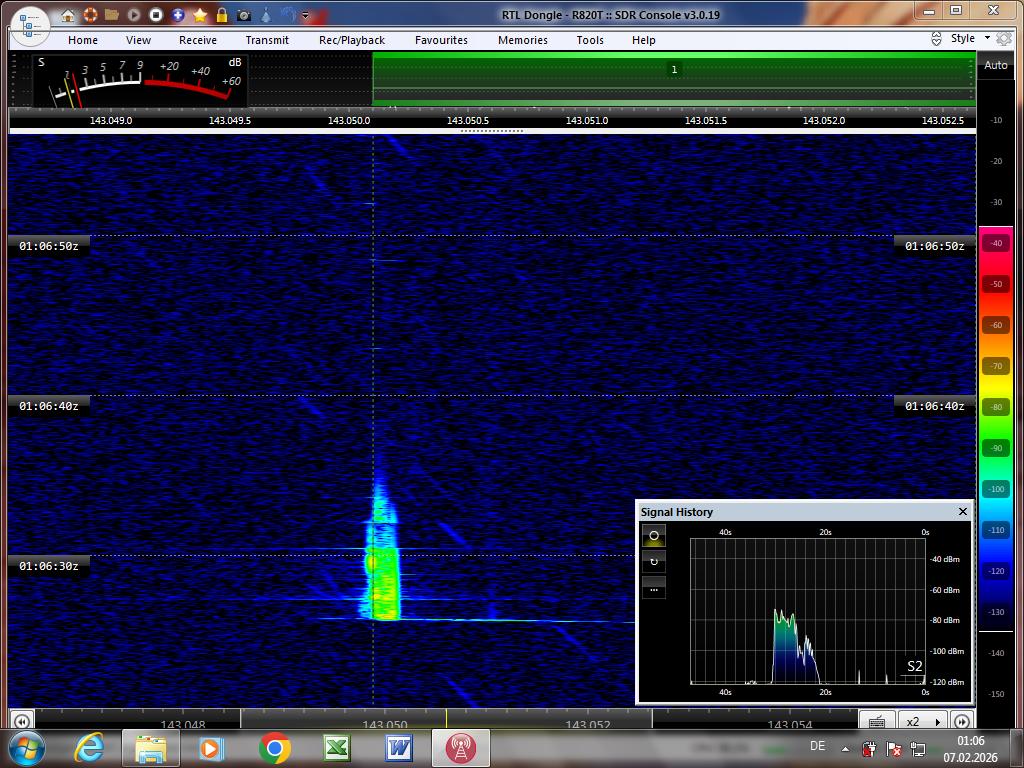Open Windows Explorer from the taskbar
Screen dimensions: 1024x768
pyautogui.click(x=151, y=748)
